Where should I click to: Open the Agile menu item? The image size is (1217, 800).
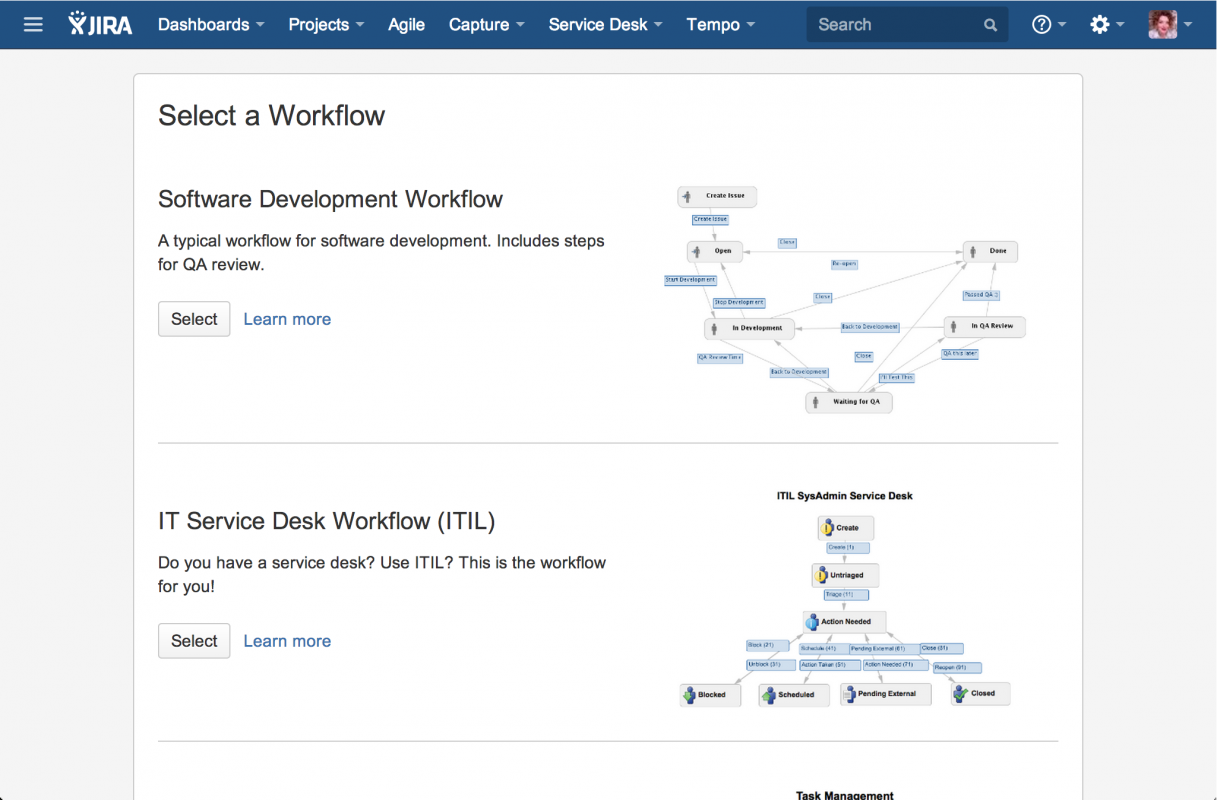click(x=406, y=24)
